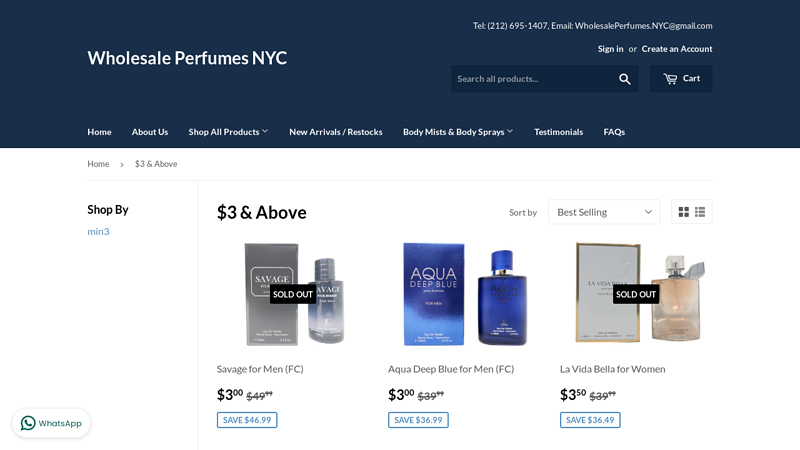
Task: Filter by min3 tag
Action: click(x=98, y=231)
